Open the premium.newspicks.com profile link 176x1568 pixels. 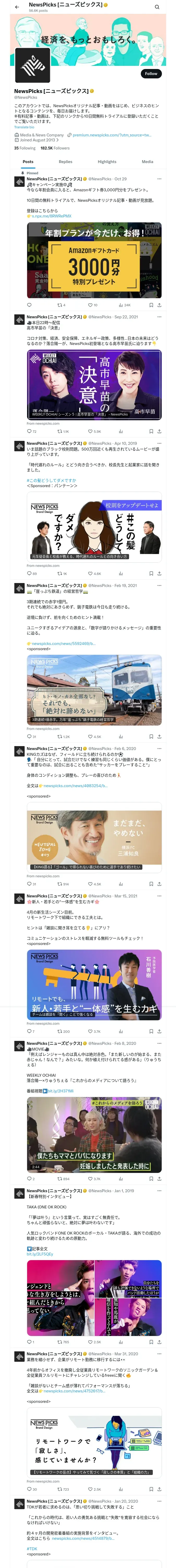[112, 135]
